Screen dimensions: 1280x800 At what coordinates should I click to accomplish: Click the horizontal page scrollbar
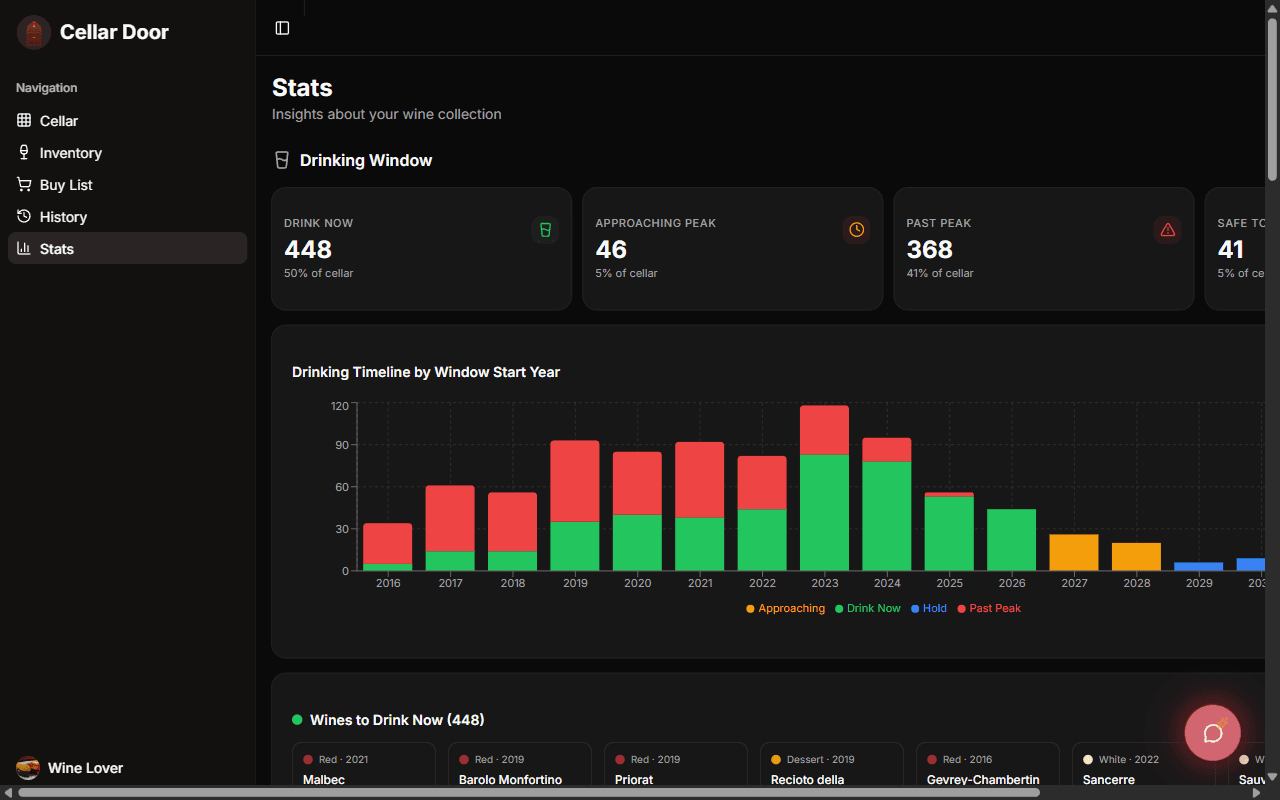528,792
